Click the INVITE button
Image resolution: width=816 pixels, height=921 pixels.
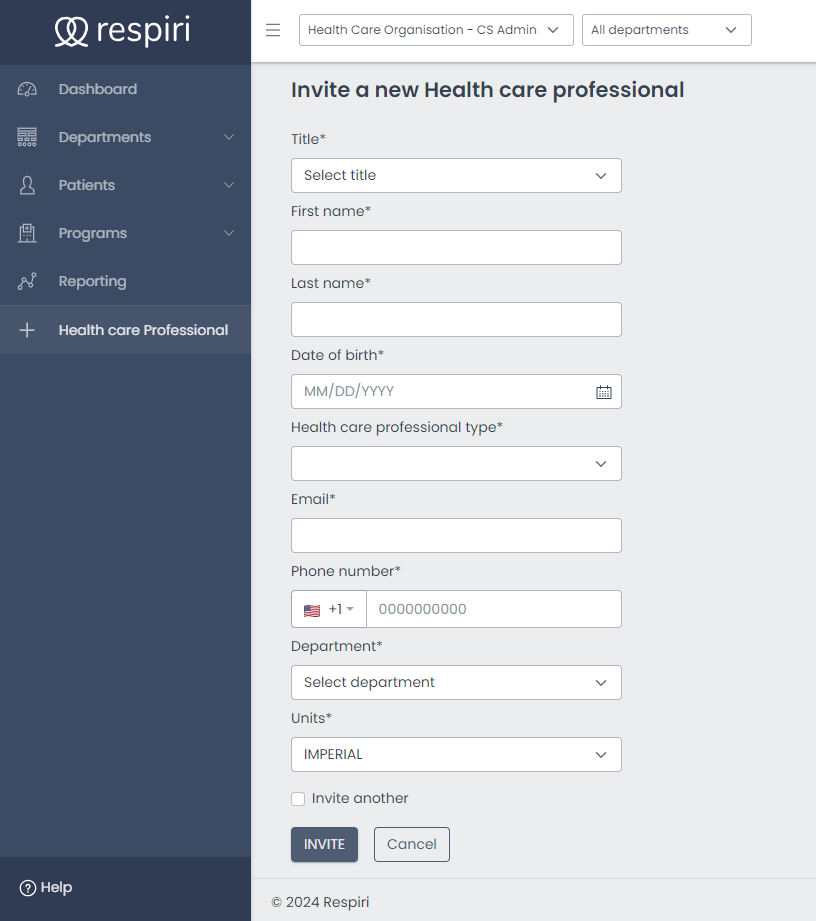coord(324,844)
